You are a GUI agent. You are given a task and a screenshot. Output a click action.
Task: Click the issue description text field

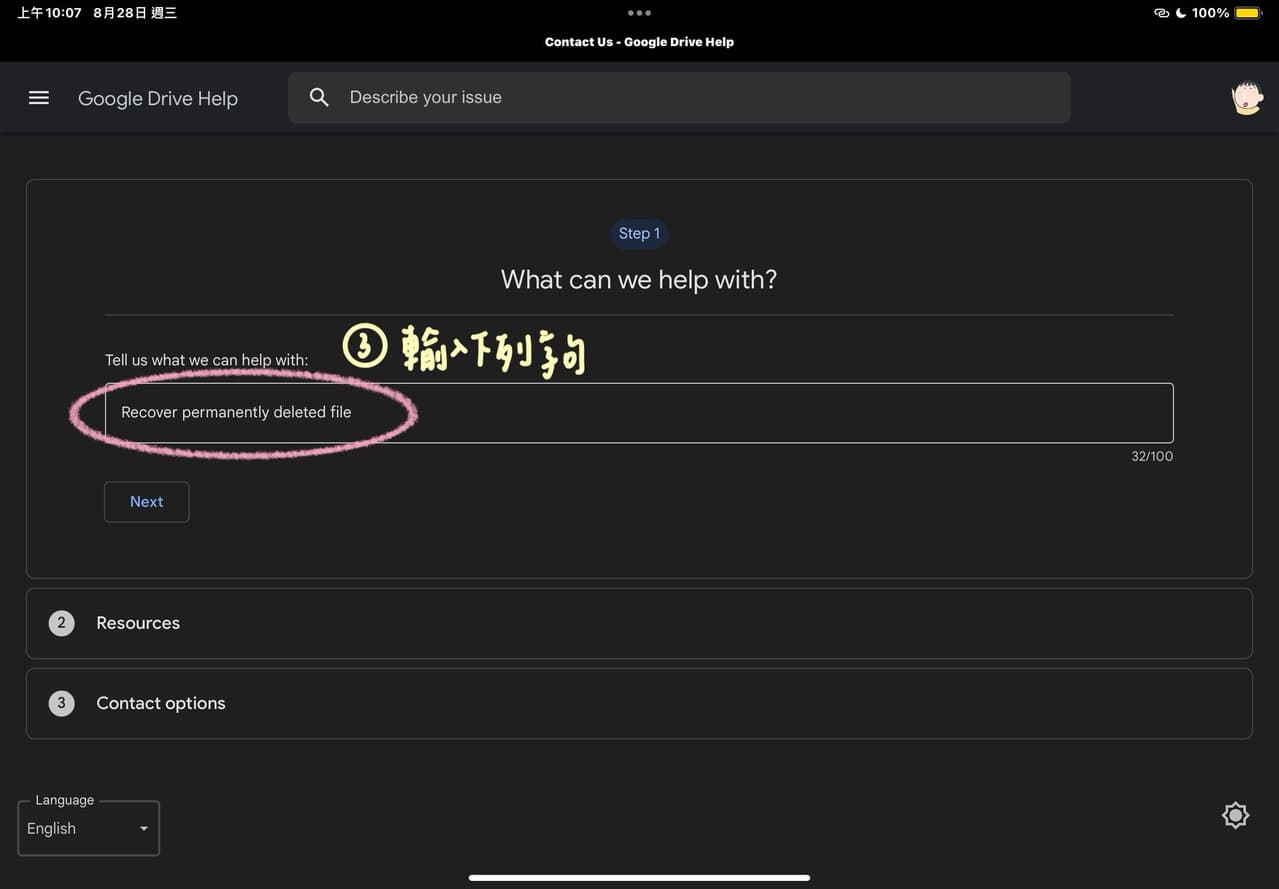click(x=639, y=413)
